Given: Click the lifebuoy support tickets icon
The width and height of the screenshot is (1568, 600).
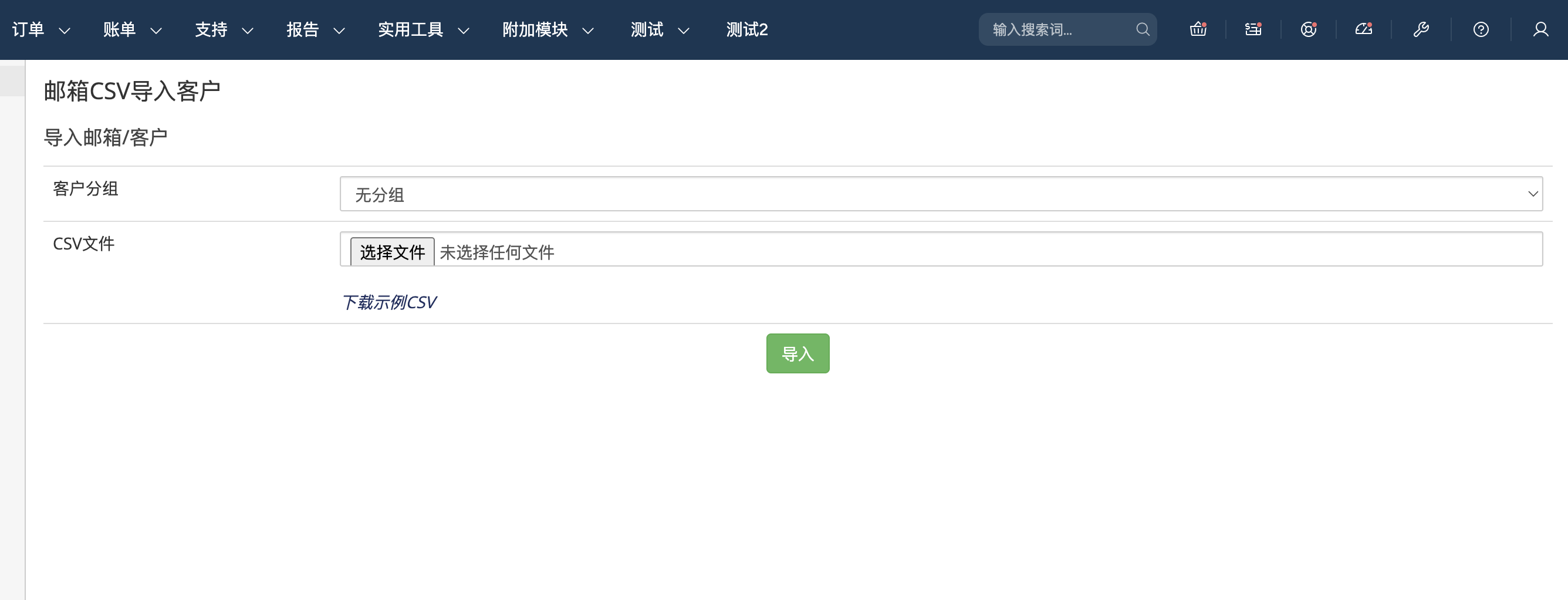Looking at the screenshot, I should point(1308,29).
